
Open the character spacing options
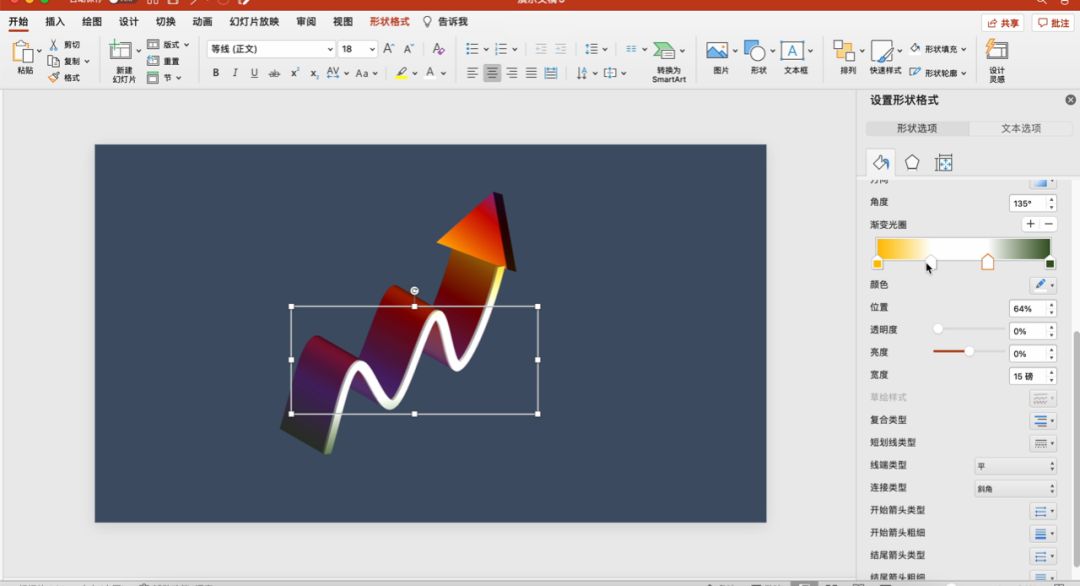[337, 73]
